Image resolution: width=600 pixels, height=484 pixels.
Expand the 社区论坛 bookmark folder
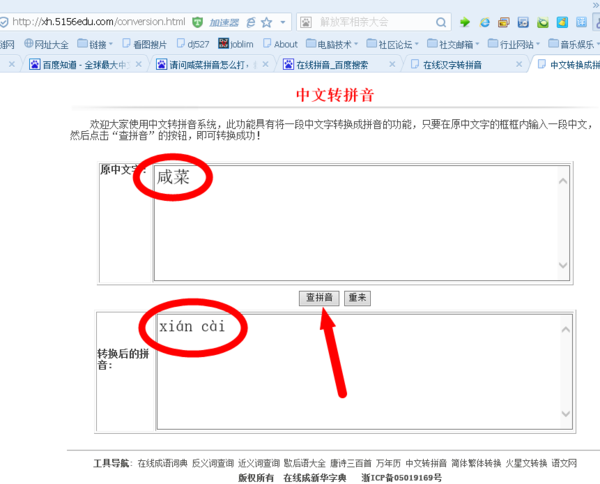(393, 44)
